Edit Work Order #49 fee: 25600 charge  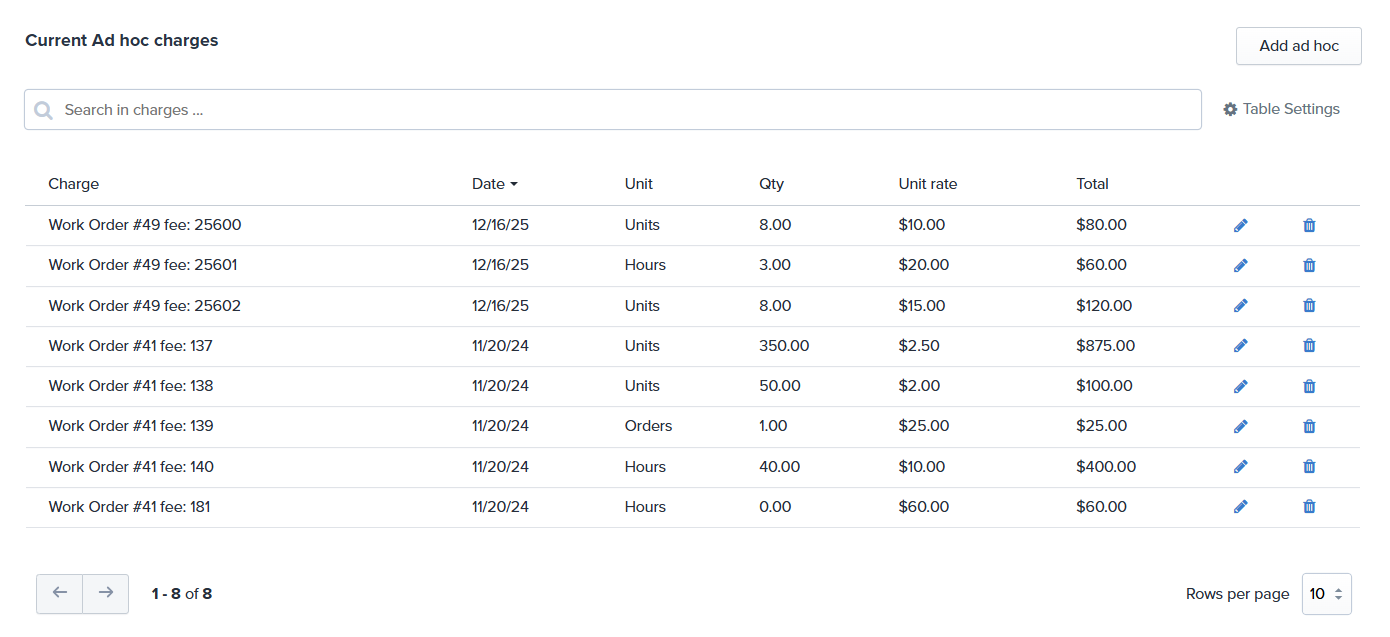coord(1241,226)
